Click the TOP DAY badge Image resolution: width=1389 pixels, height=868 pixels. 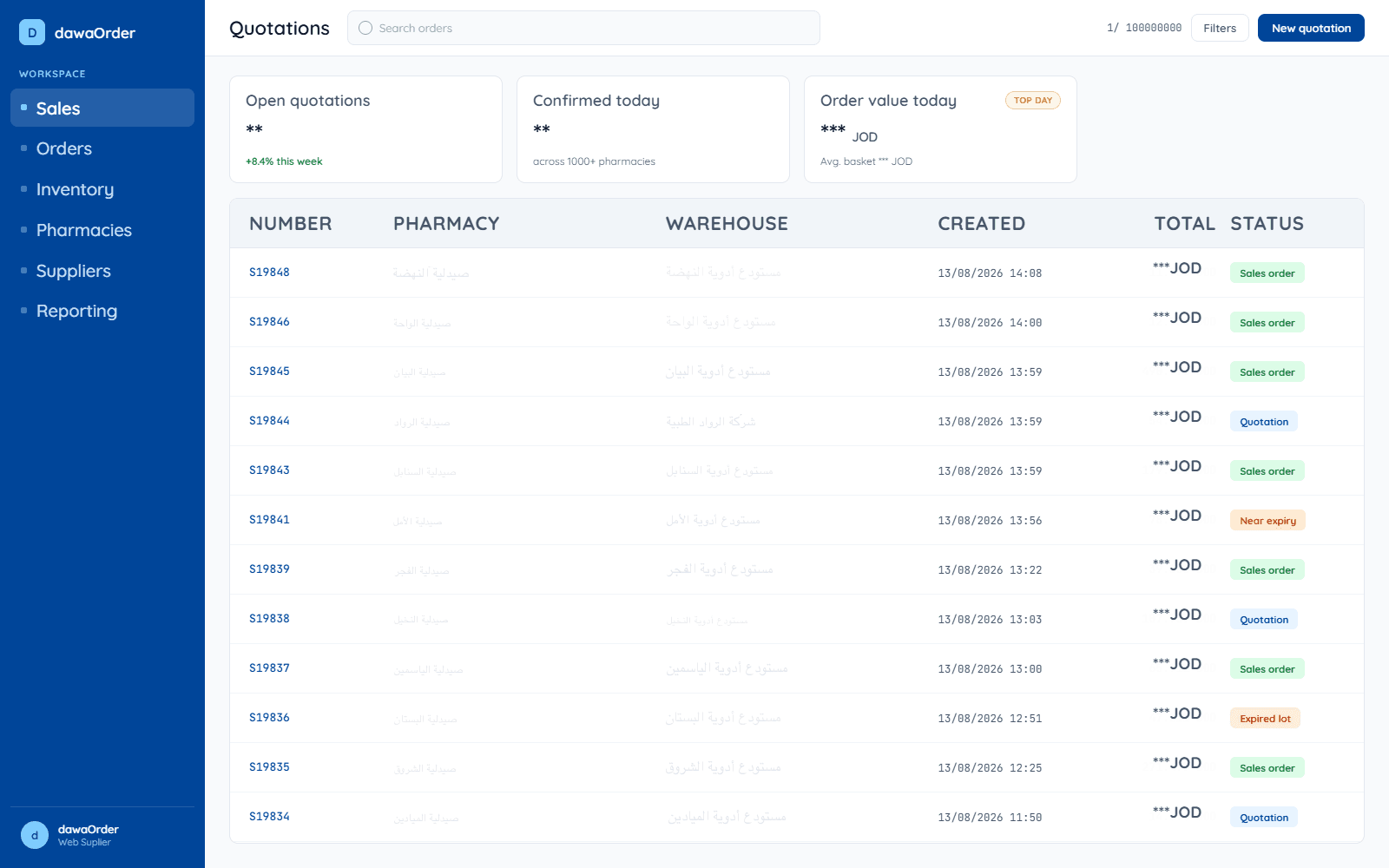(x=1033, y=101)
